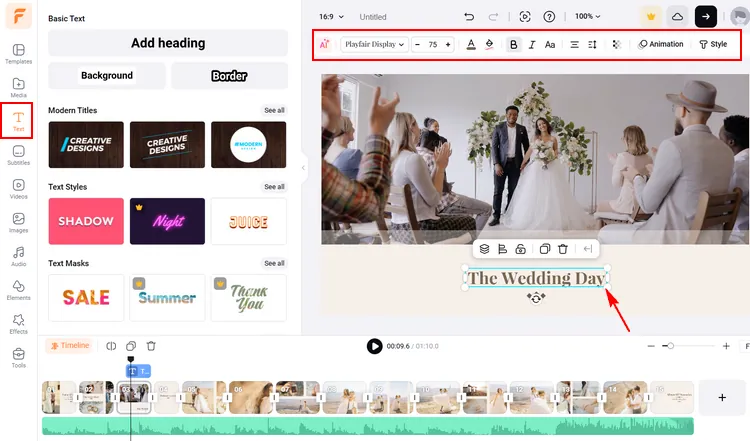Open layer order icon in floating toolbar
The width and height of the screenshot is (750, 441).
click(x=485, y=249)
